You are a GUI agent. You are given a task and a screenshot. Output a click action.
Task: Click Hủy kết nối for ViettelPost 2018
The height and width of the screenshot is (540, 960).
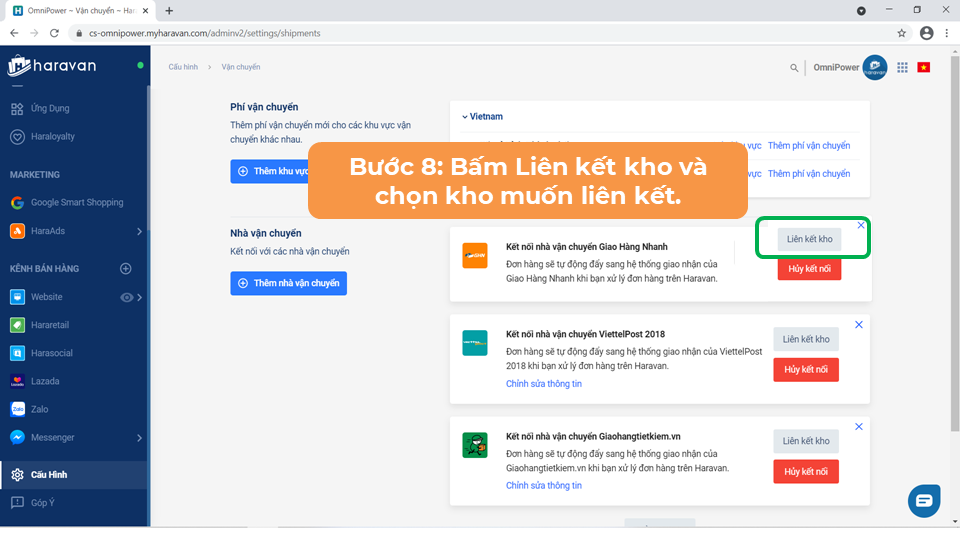[x=806, y=370]
